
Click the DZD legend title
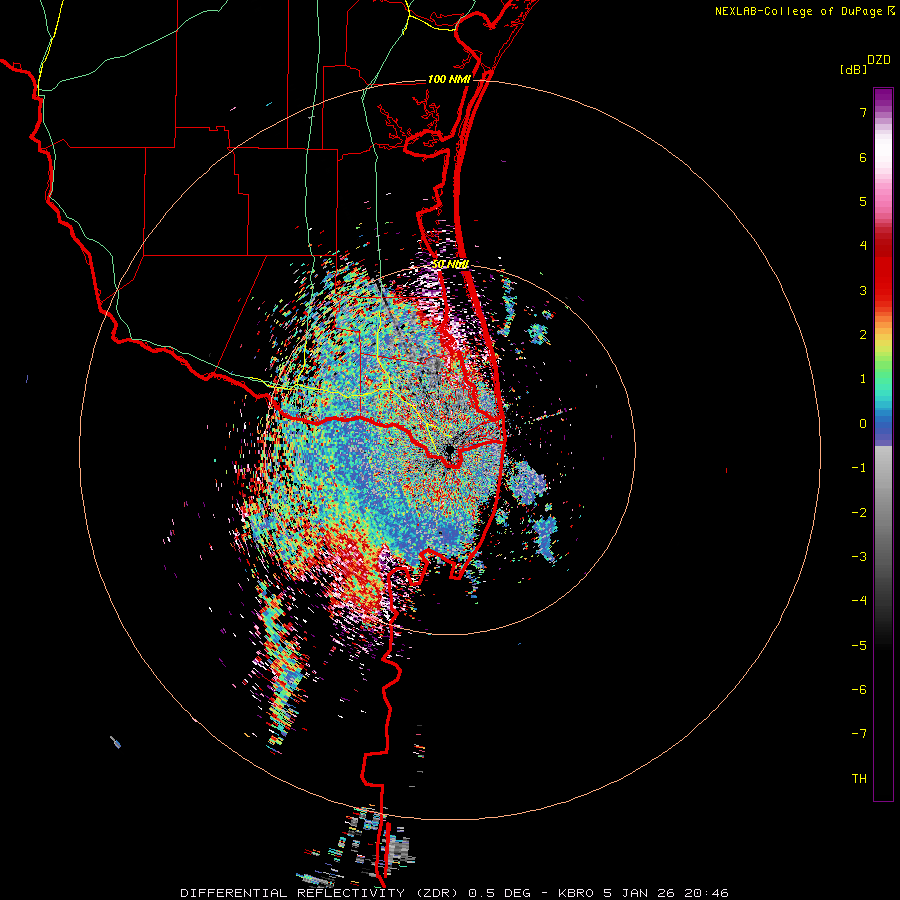879,60
